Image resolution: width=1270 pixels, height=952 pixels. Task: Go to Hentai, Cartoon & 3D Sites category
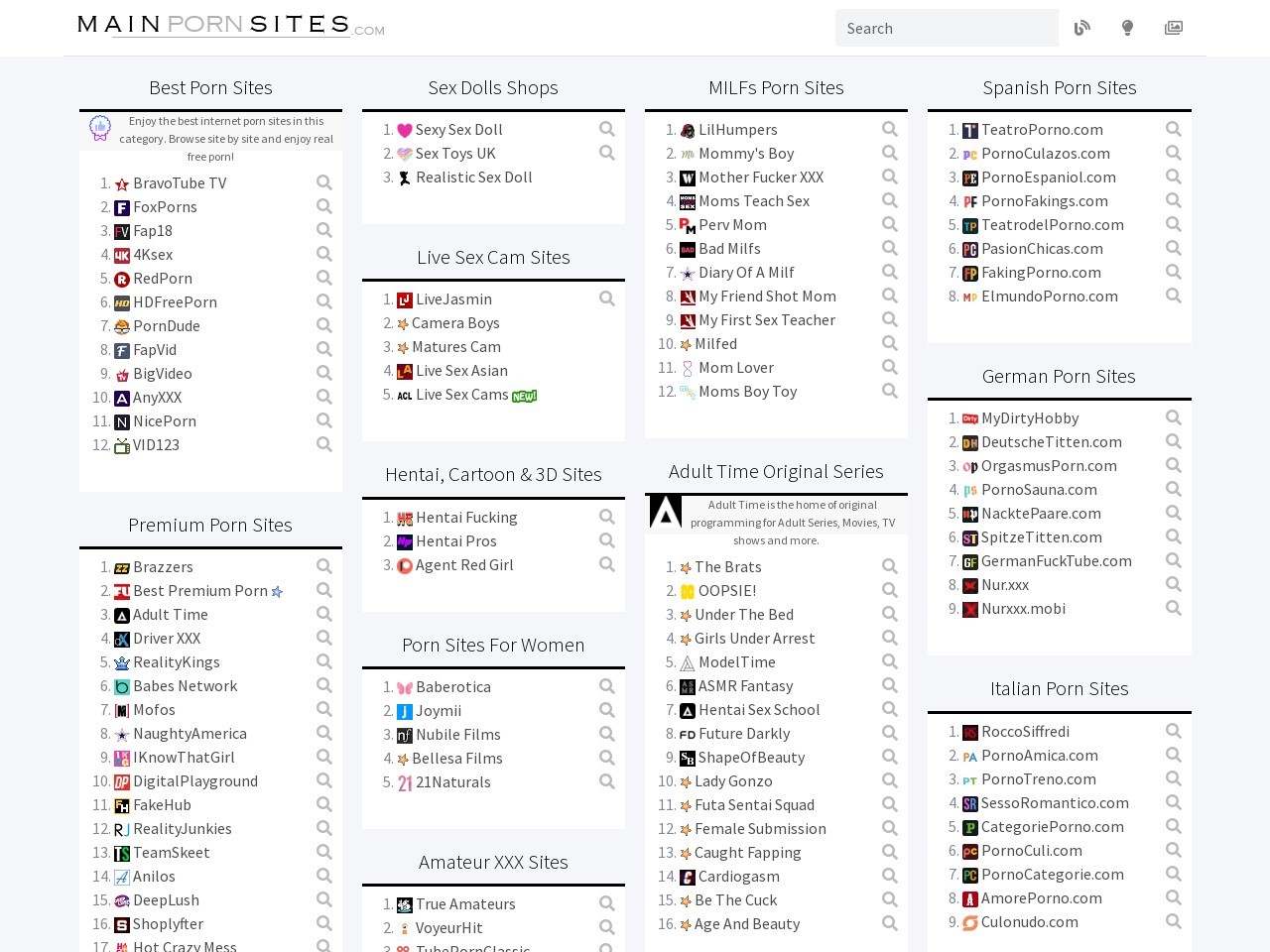click(x=493, y=474)
